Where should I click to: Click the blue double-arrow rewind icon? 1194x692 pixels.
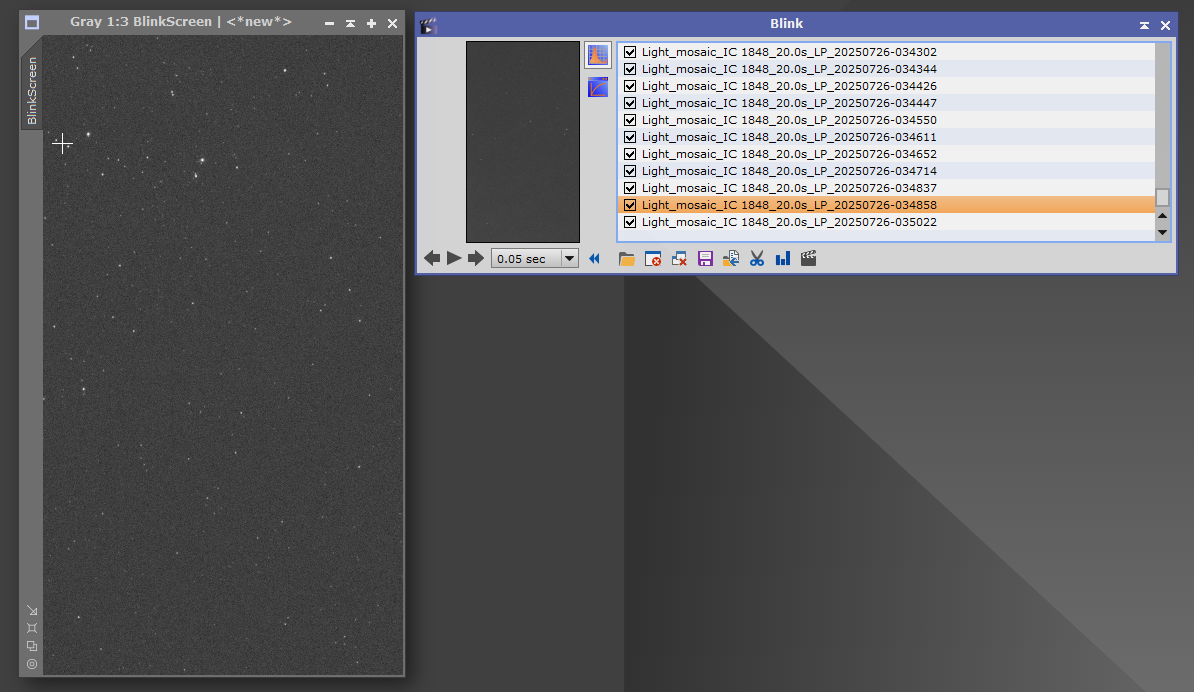[x=594, y=259]
